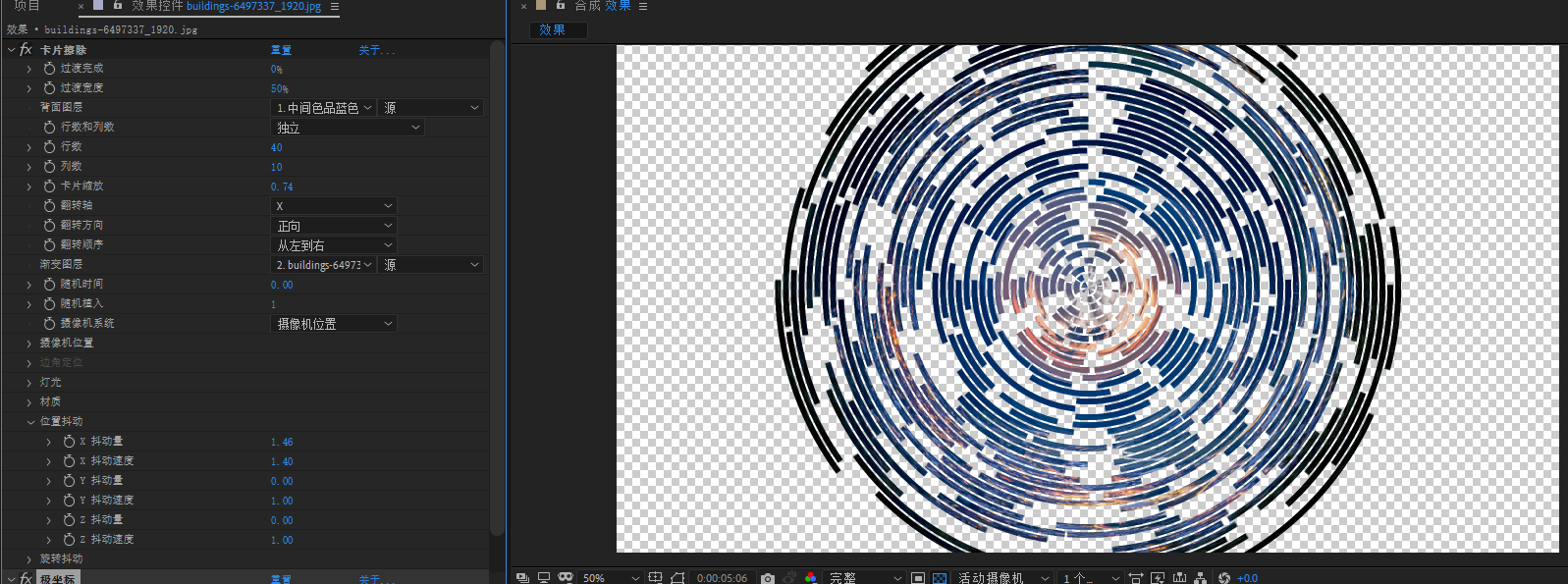This screenshot has height=584, width=1568.
Task: Toggle the transparency grid icon
Action: pos(939,578)
